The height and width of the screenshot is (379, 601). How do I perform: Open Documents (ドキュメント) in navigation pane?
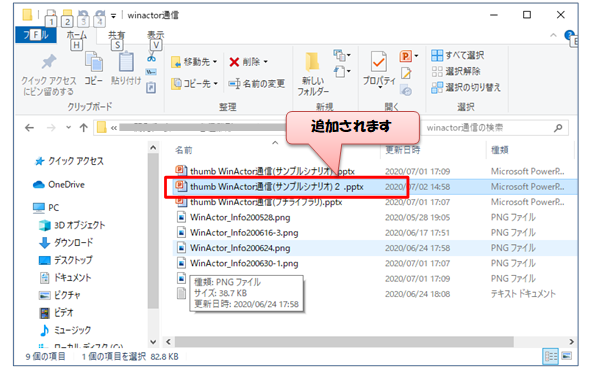[66, 277]
